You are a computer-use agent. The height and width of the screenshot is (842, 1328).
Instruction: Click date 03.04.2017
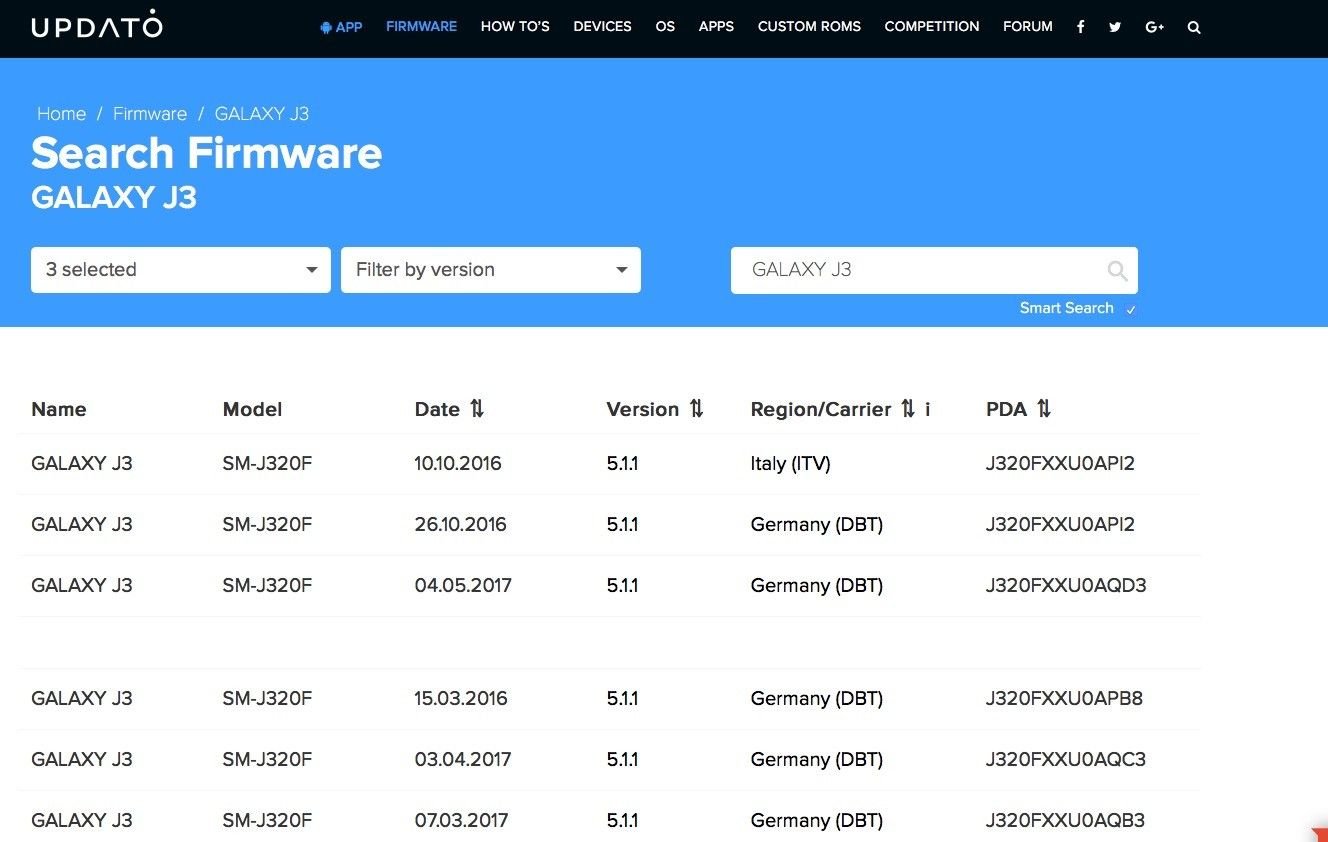click(463, 759)
